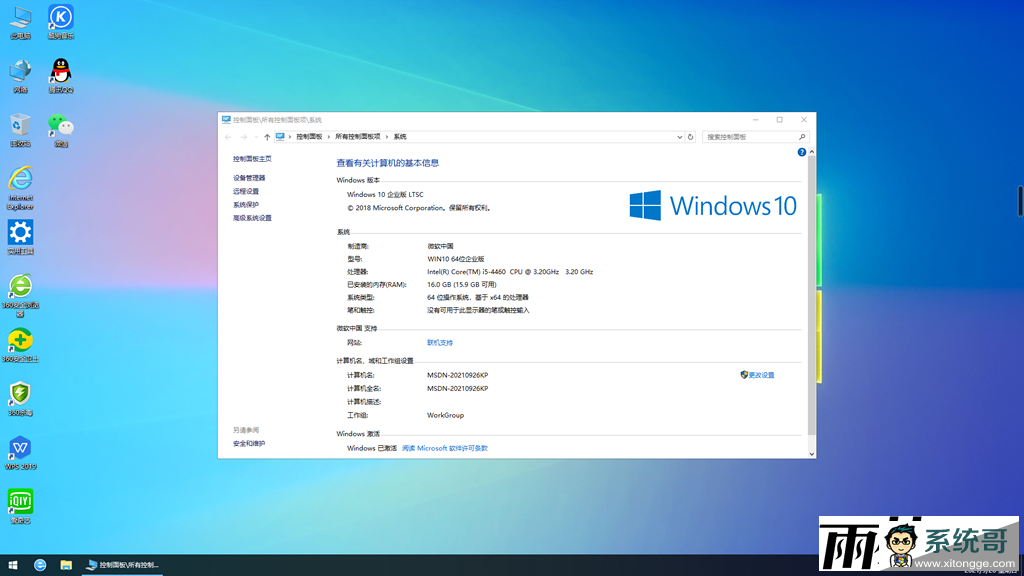
Task: Open Internet Explorer desktop icon
Action: coord(20,188)
